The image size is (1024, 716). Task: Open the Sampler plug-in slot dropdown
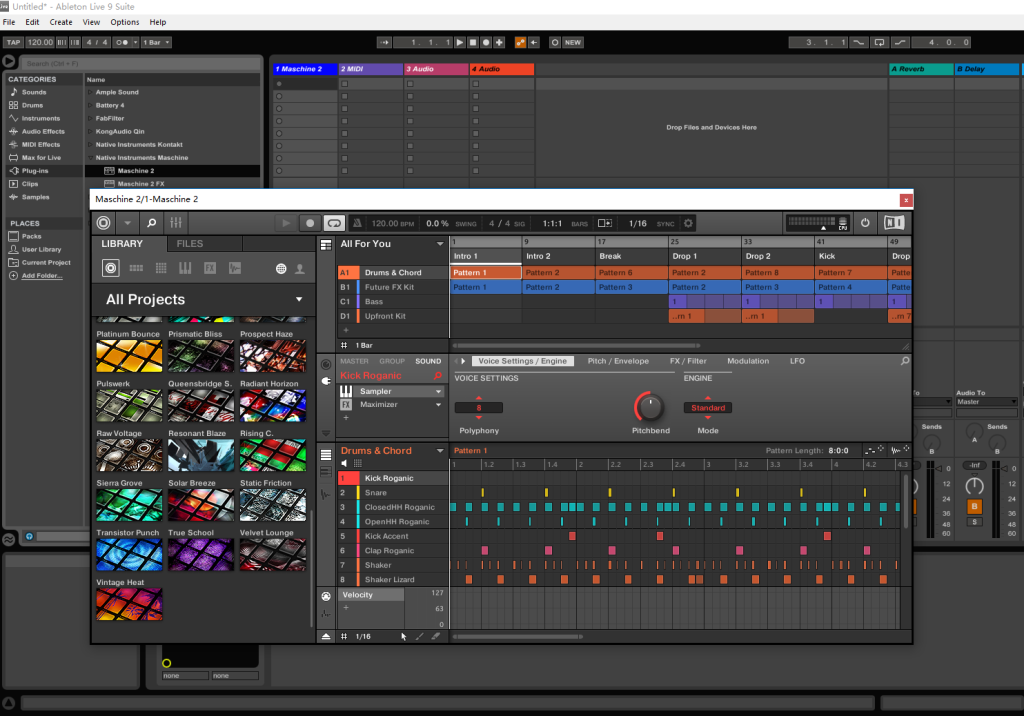pos(438,391)
